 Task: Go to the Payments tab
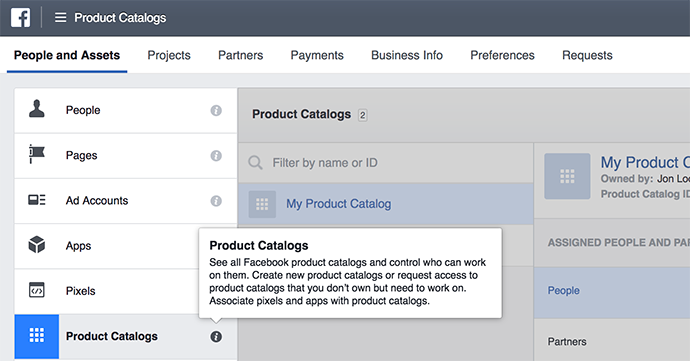point(317,55)
